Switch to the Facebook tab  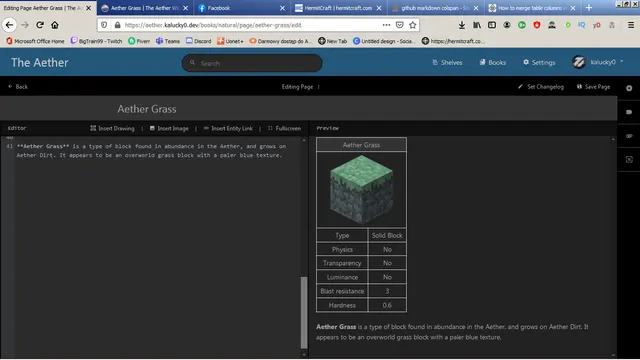coord(241,8)
